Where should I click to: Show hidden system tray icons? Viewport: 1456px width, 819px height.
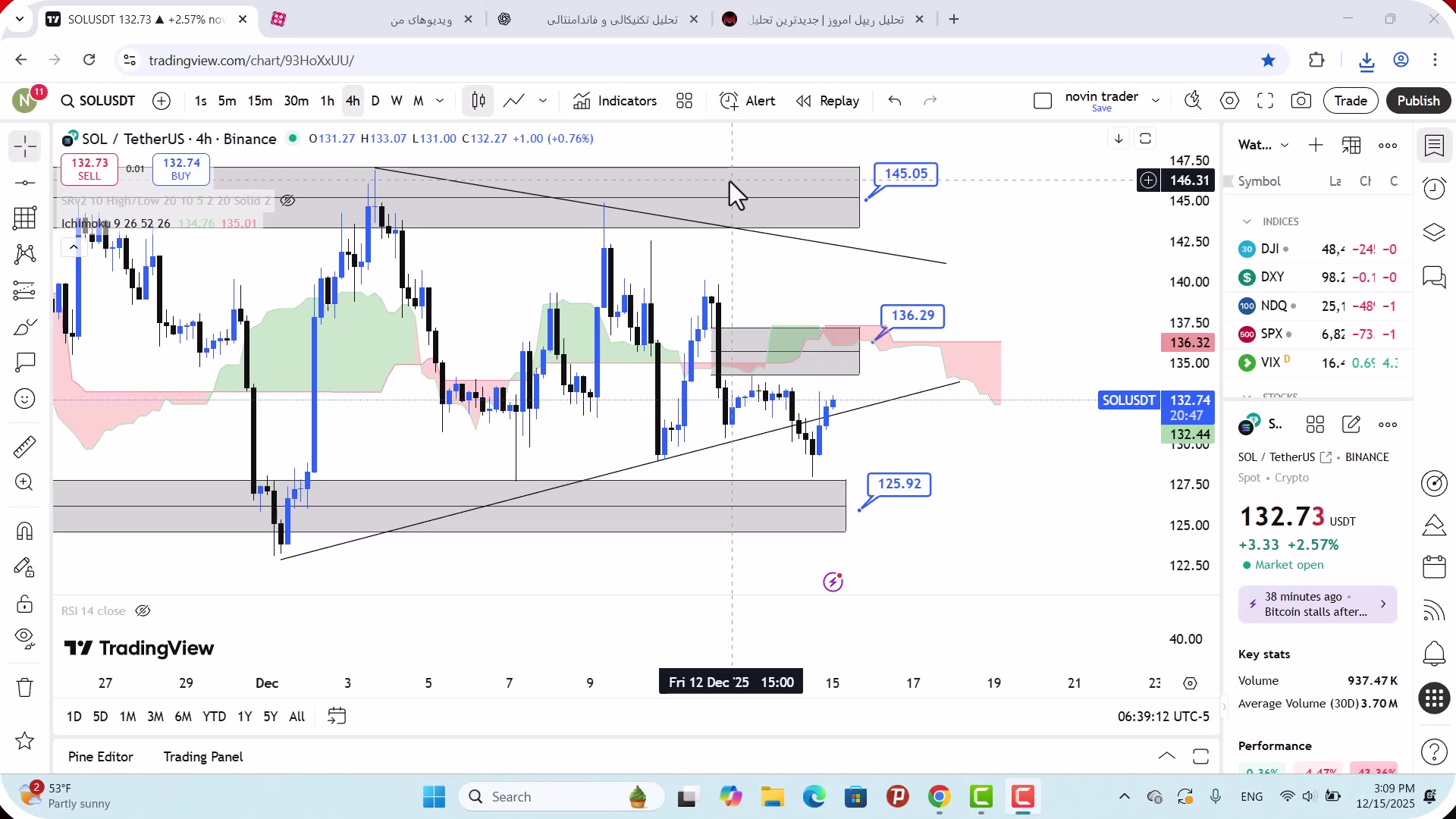pos(1125,796)
